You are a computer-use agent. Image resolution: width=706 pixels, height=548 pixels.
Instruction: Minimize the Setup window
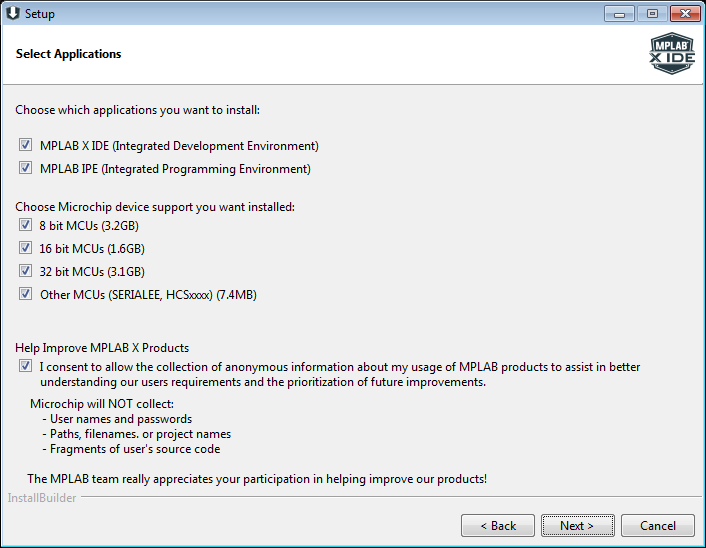619,14
